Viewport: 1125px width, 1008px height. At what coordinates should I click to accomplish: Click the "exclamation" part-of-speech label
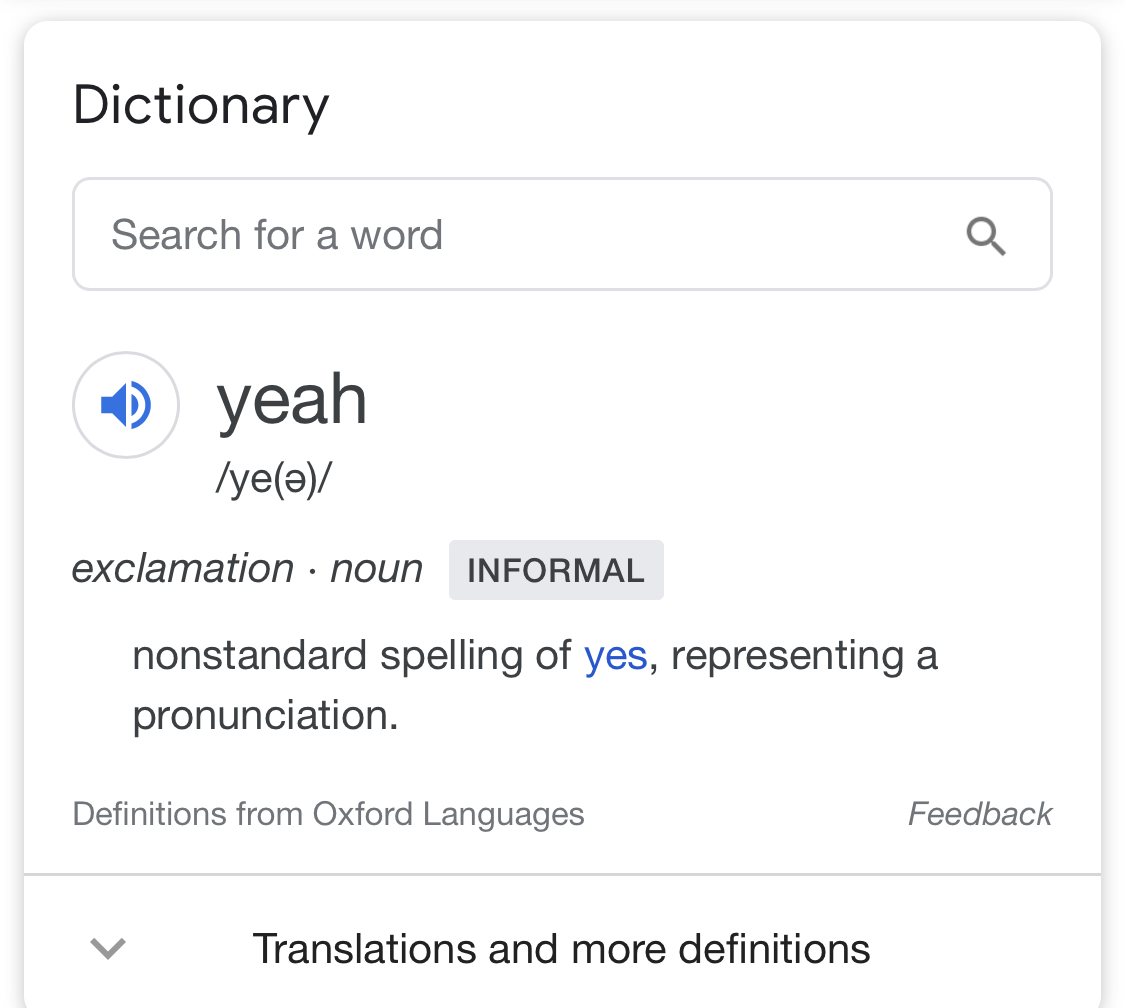(x=183, y=569)
